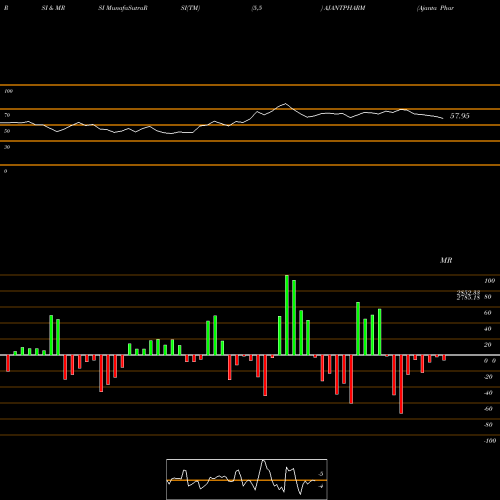The width and height of the screenshot is (500, 500).
Task: Click the 'SI MunafaSutraR' header text
Action: [123, 8]
